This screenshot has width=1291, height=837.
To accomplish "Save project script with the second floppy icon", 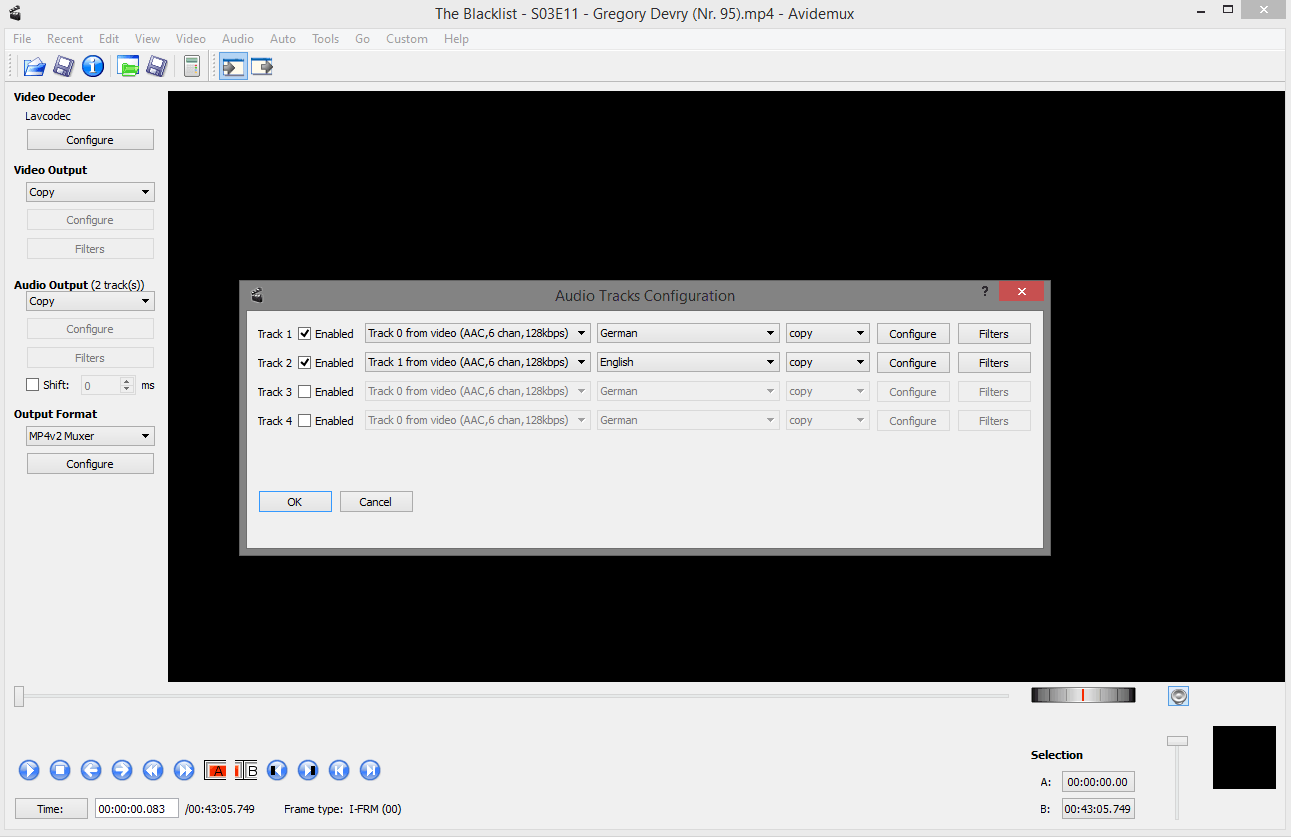I will coord(156,67).
